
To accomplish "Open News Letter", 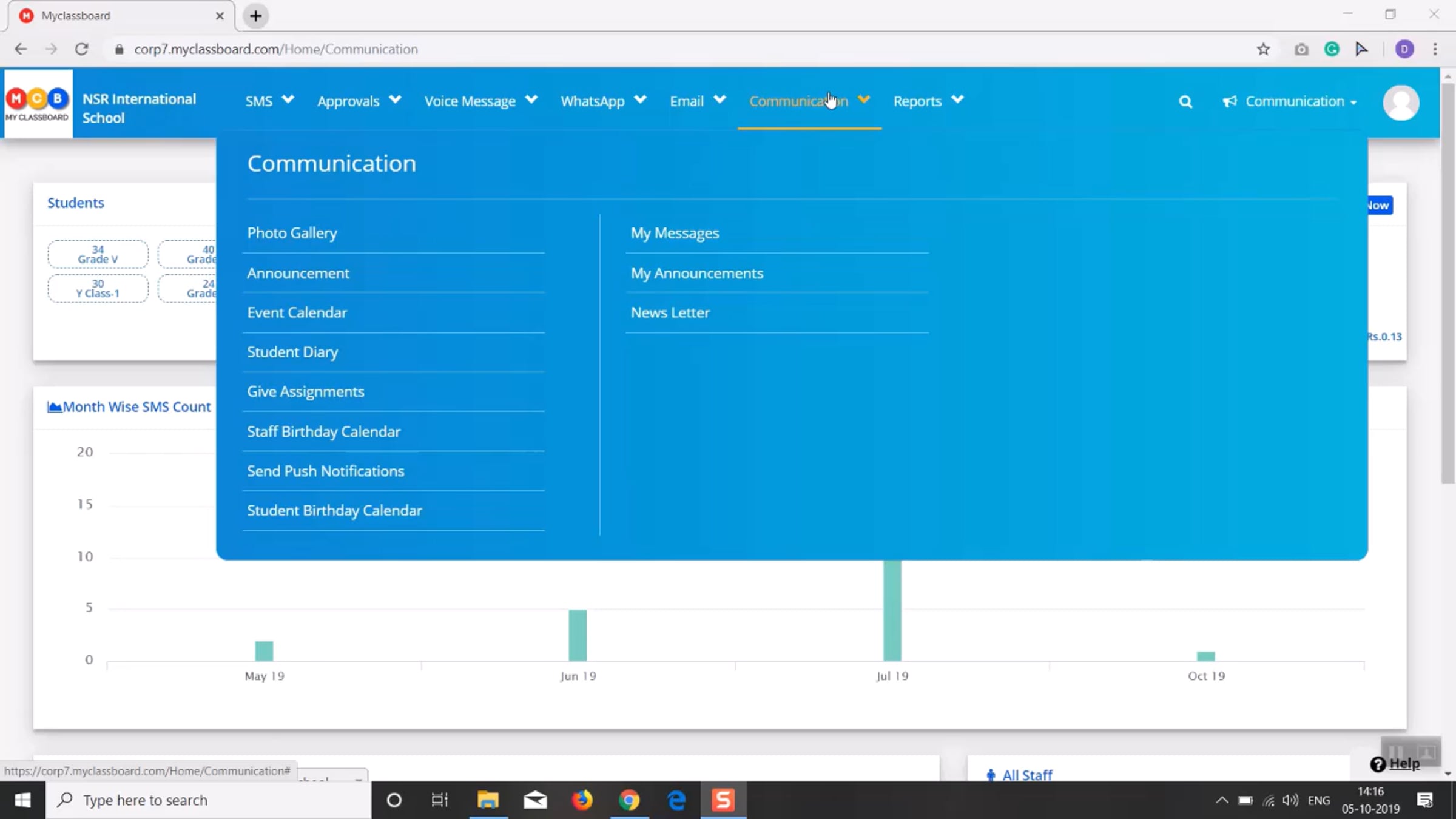I will 670,312.
